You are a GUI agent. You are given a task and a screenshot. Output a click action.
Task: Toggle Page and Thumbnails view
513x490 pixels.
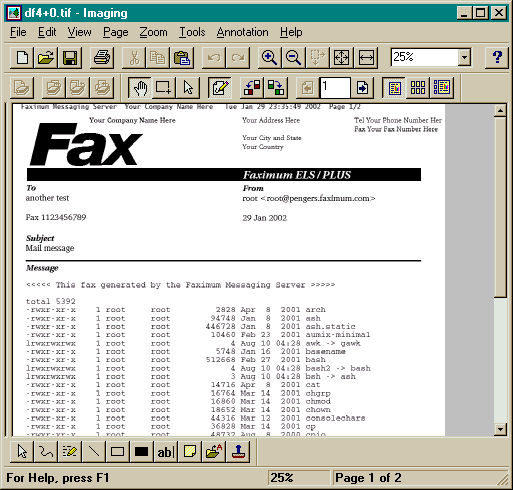coord(442,88)
